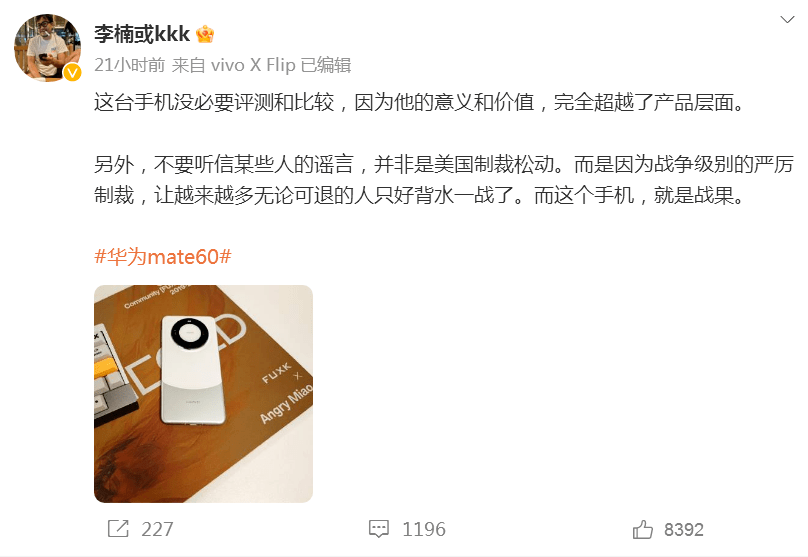The width and height of the screenshot is (808, 557).
Task: Open the #华为mate60# hashtag topic
Action: pos(163,256)
